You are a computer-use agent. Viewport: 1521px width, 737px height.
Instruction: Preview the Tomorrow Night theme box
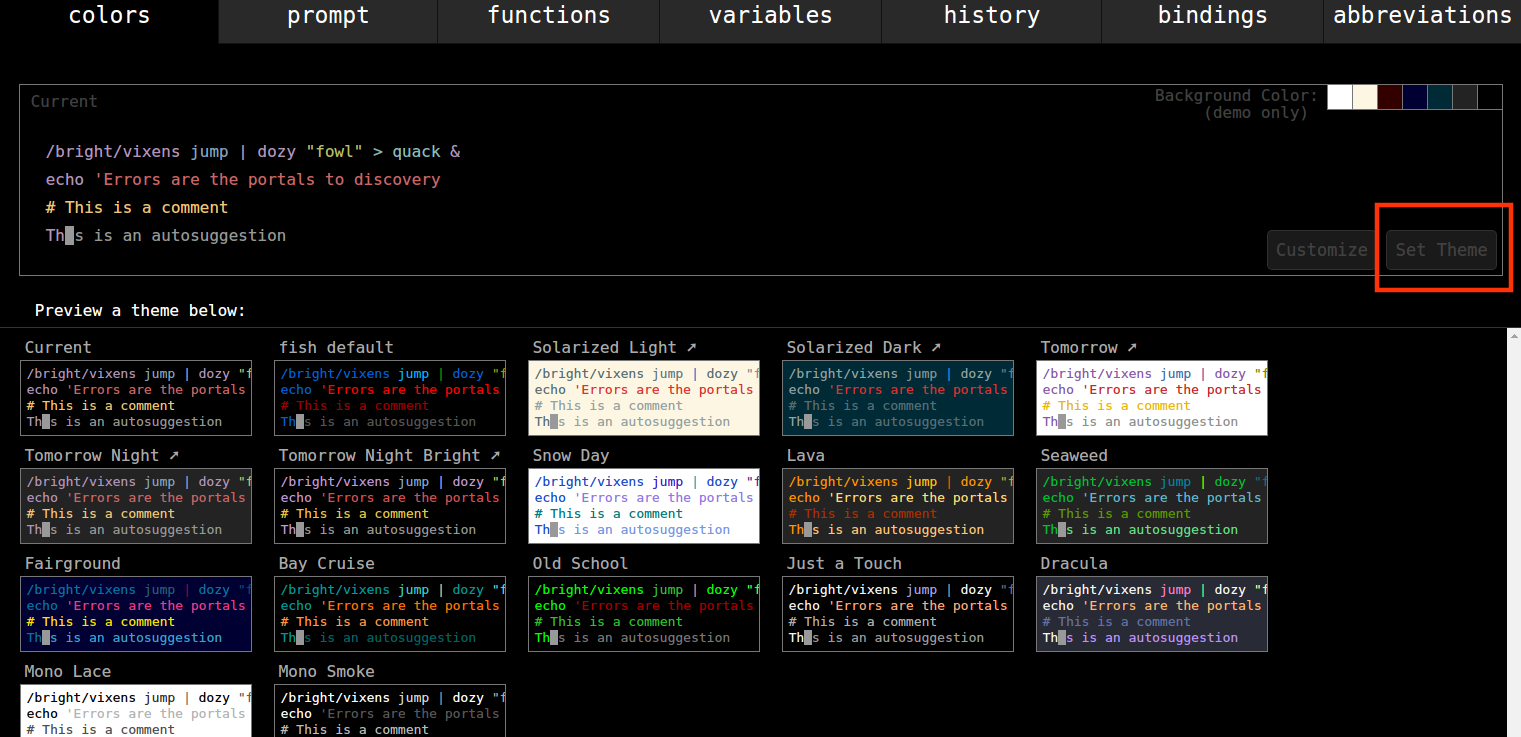tap(136, 506)
